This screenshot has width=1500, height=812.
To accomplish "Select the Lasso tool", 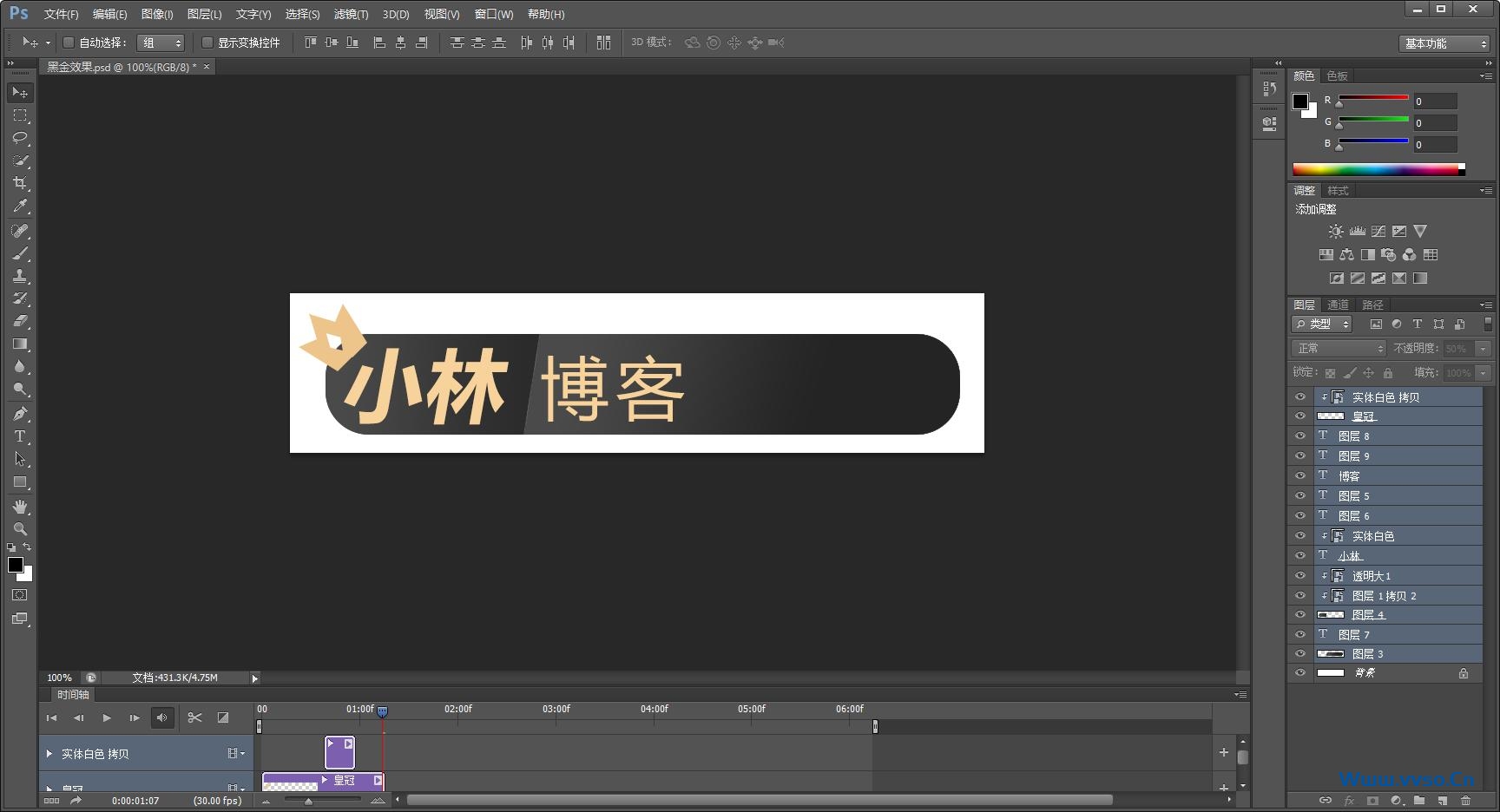I will [x=20, y=138].
